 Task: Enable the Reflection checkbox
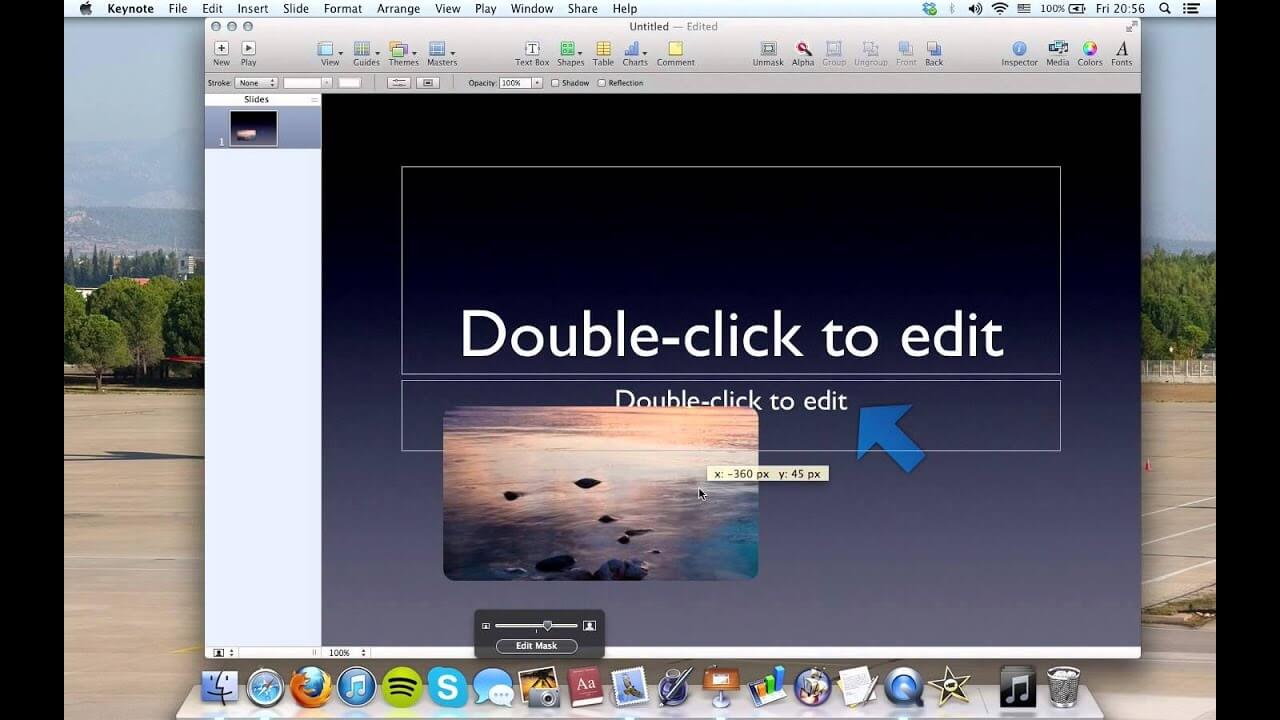tap(601, 83)
